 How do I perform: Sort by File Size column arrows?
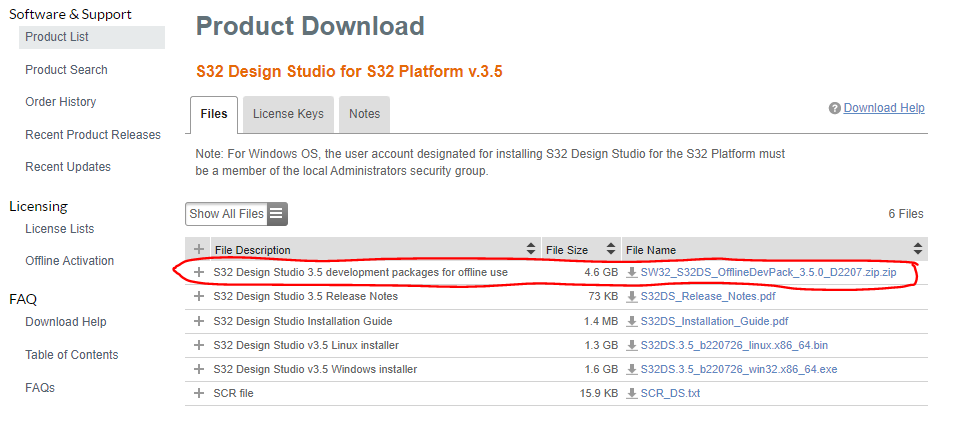608,249
